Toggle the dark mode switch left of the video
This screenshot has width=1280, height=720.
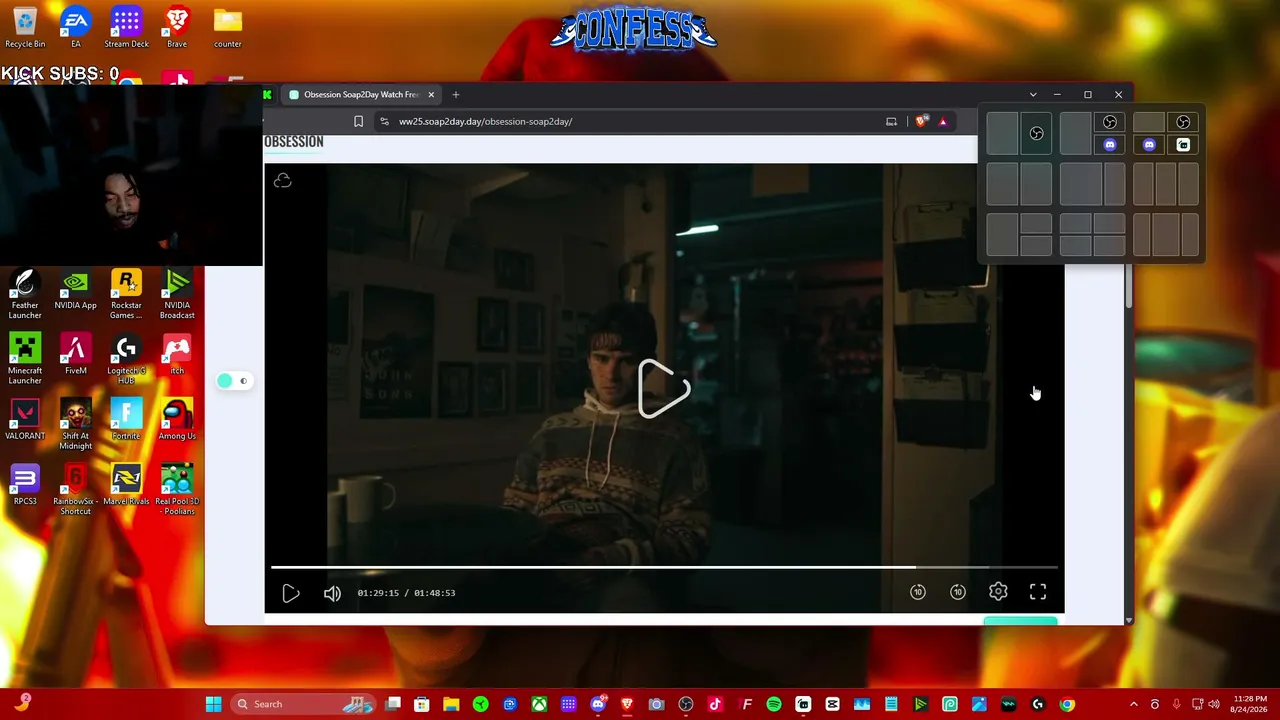(x=233, y=381)
